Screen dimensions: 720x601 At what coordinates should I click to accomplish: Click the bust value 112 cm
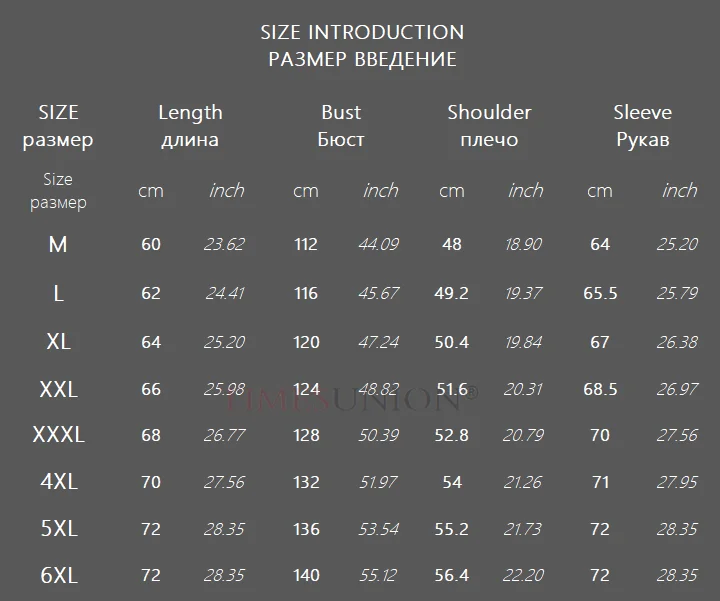306,244
